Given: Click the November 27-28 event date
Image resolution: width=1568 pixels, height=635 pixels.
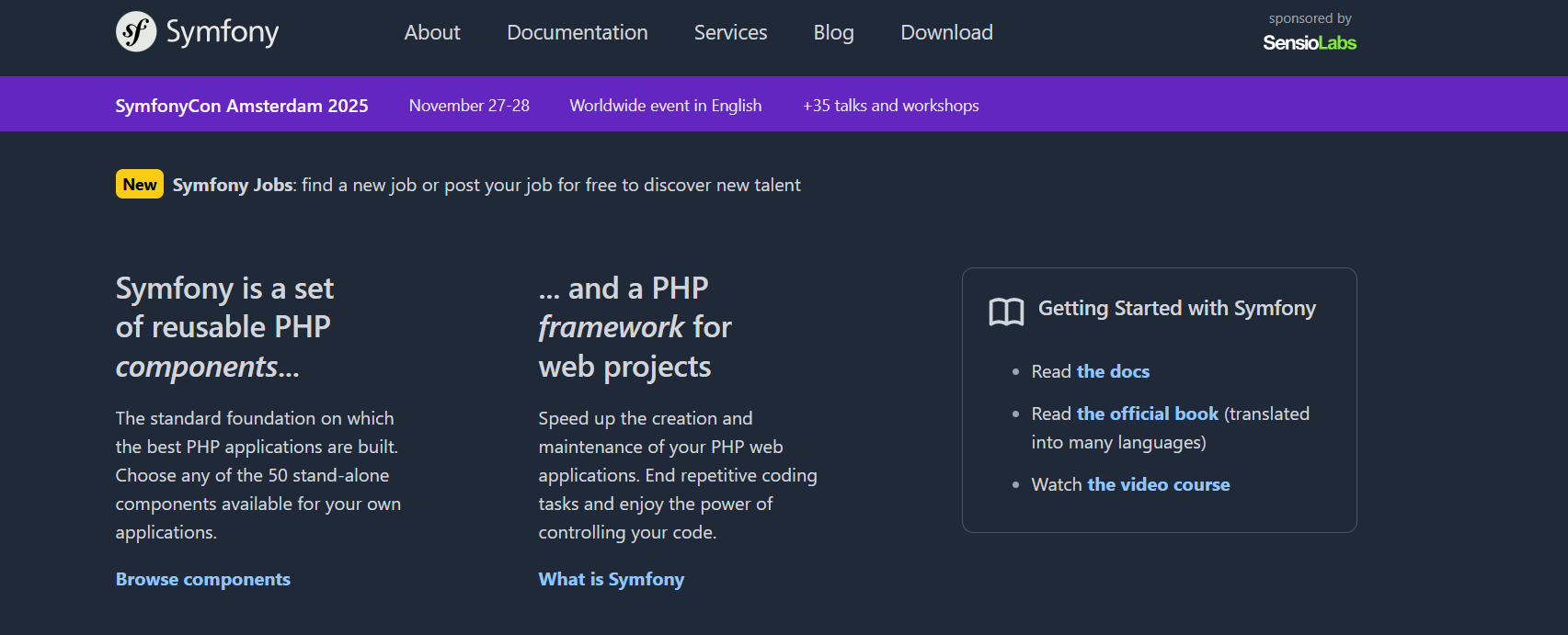Looking at the screenshot, I should (469, 106).
